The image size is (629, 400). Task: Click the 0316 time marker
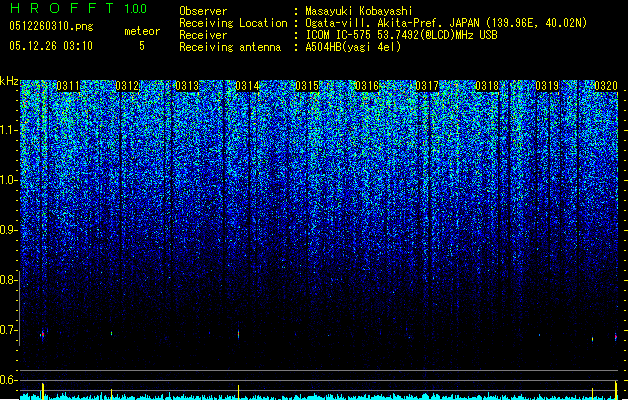coord(367,86)
